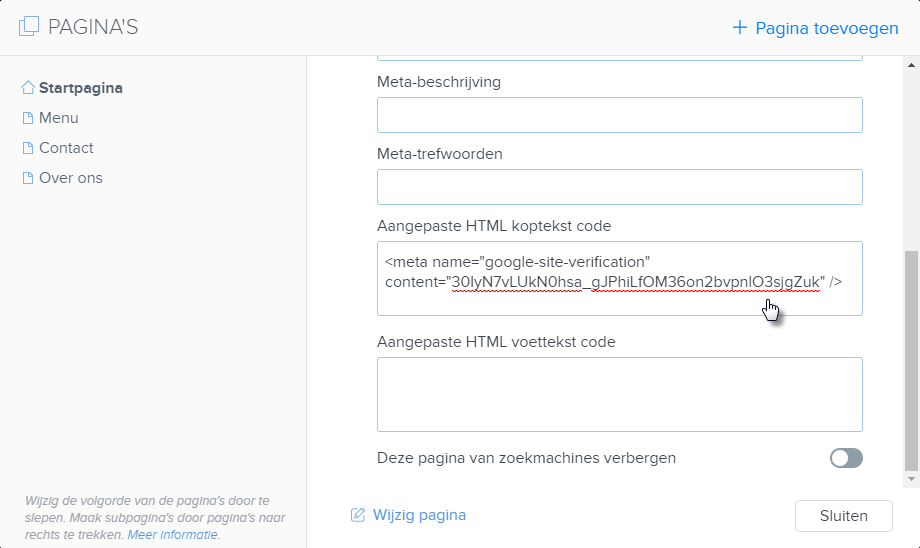Click the plus icon for adding a page
This screenshot has width=920, height=548.
(740, 28)
